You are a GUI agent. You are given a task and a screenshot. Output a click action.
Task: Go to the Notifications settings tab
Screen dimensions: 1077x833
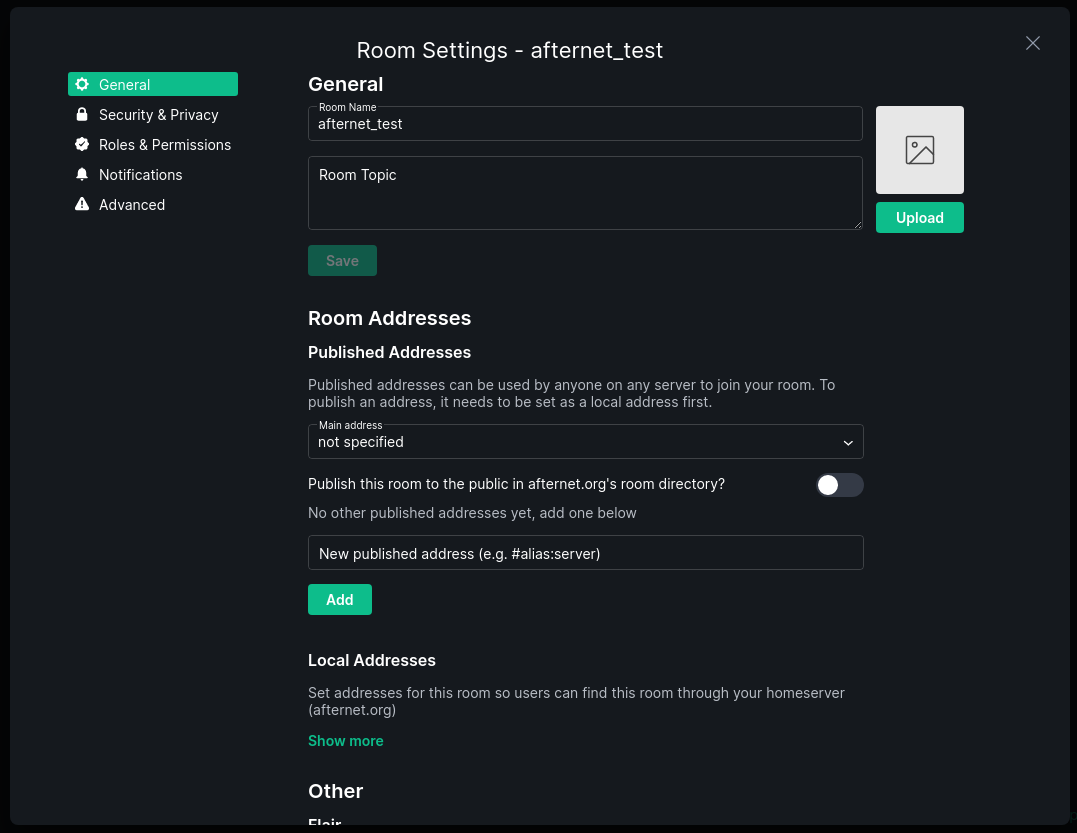tap(140, 175)
